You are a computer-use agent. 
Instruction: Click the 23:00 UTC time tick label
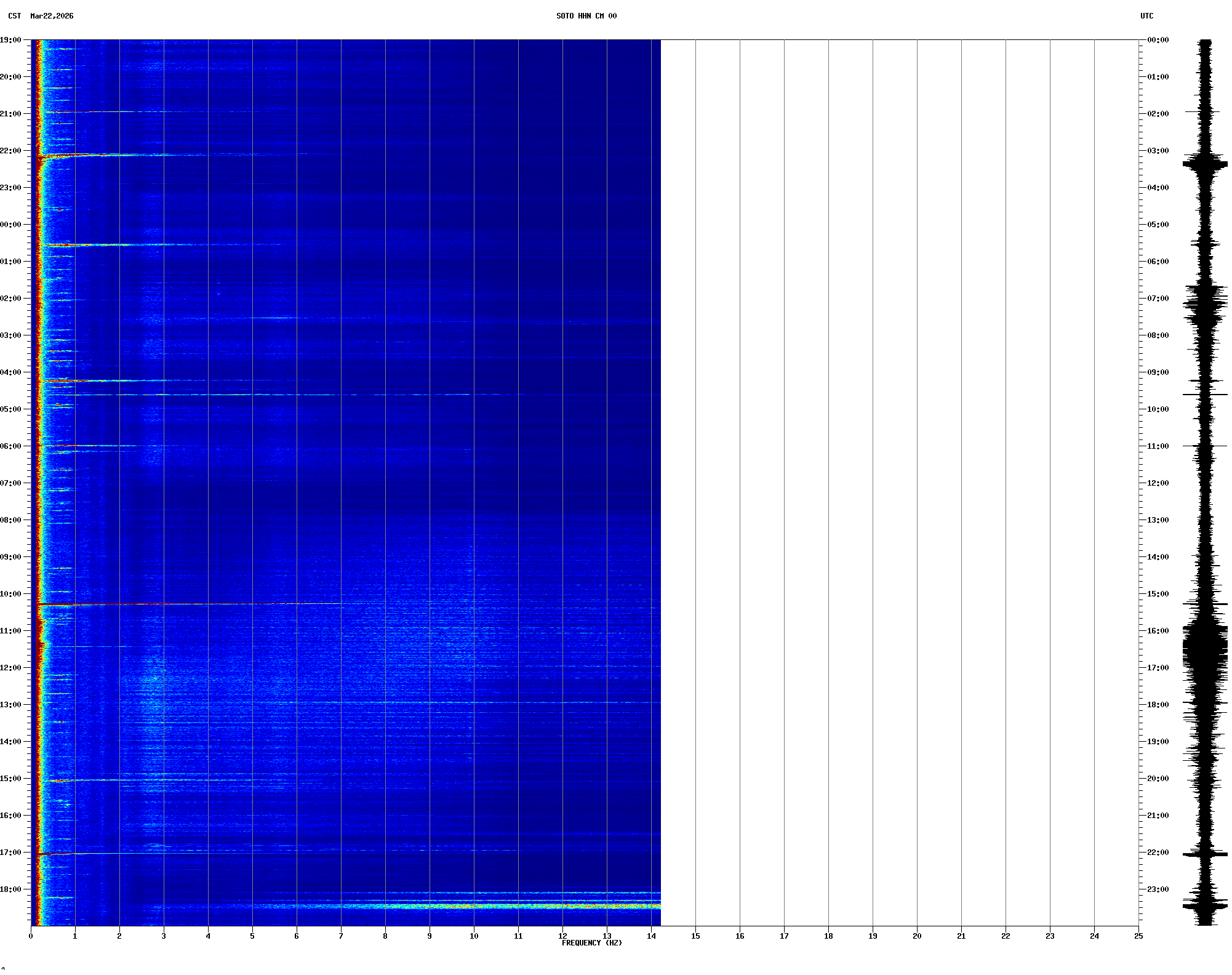click(x=1158, y=889)
